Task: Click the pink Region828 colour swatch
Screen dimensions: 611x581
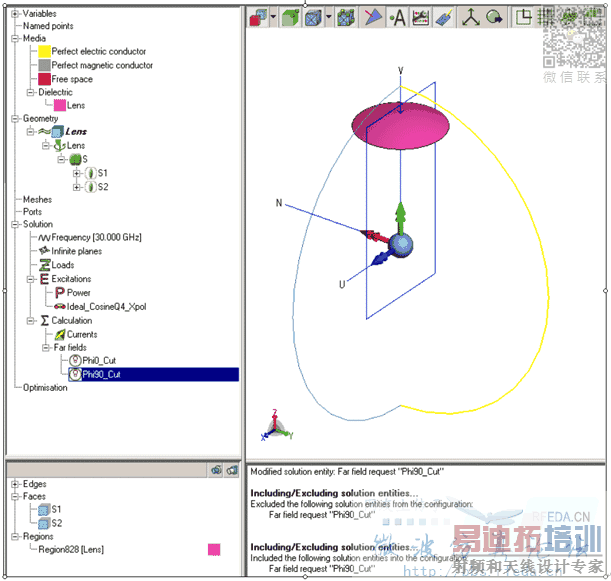Action: [x=214, y=550]
